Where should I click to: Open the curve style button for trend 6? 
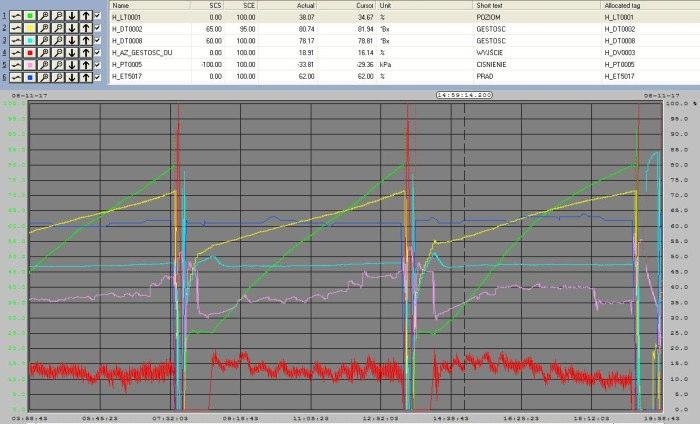coord(16,78)
